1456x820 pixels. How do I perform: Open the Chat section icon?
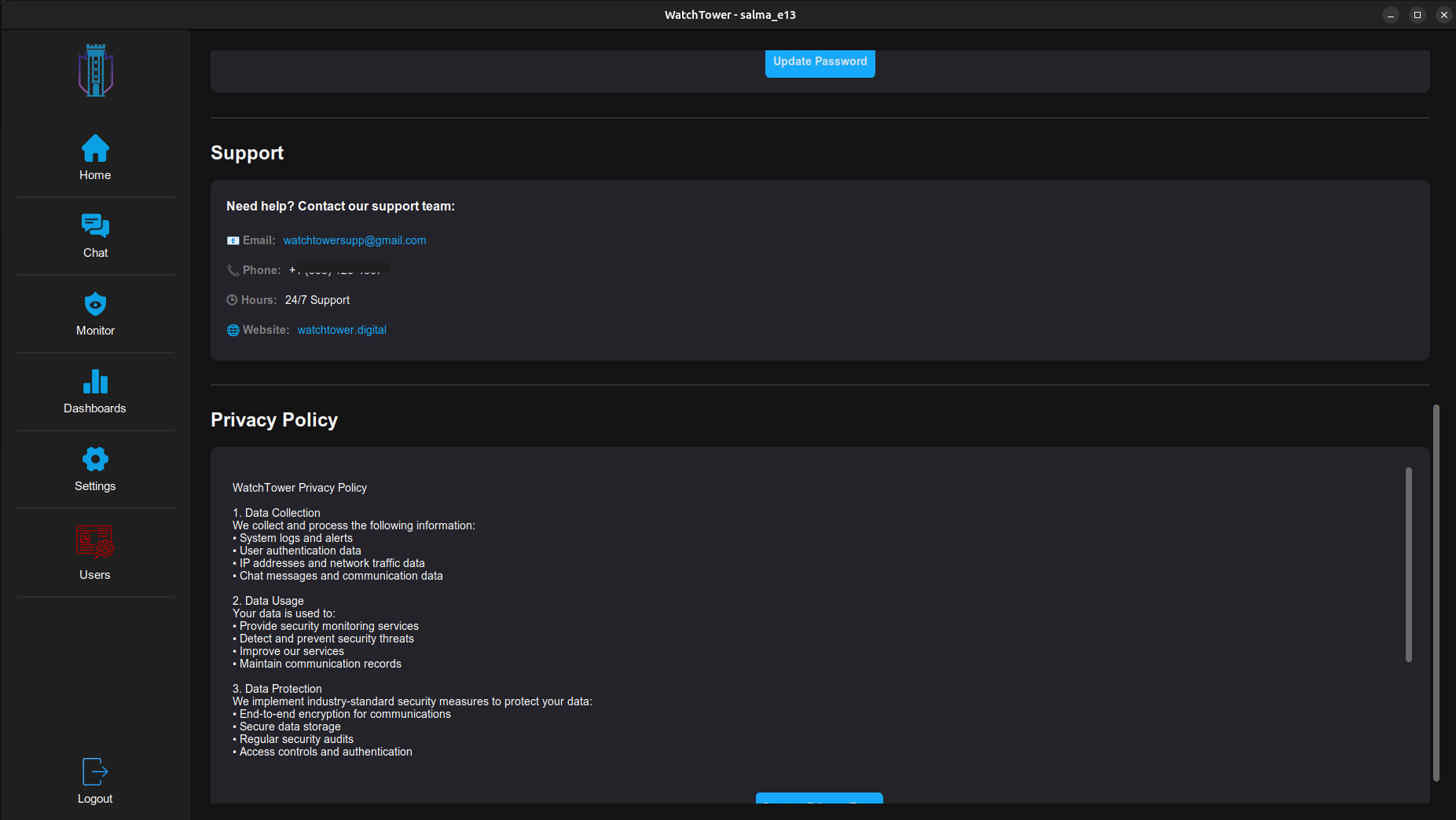click(x=95, y=225)
